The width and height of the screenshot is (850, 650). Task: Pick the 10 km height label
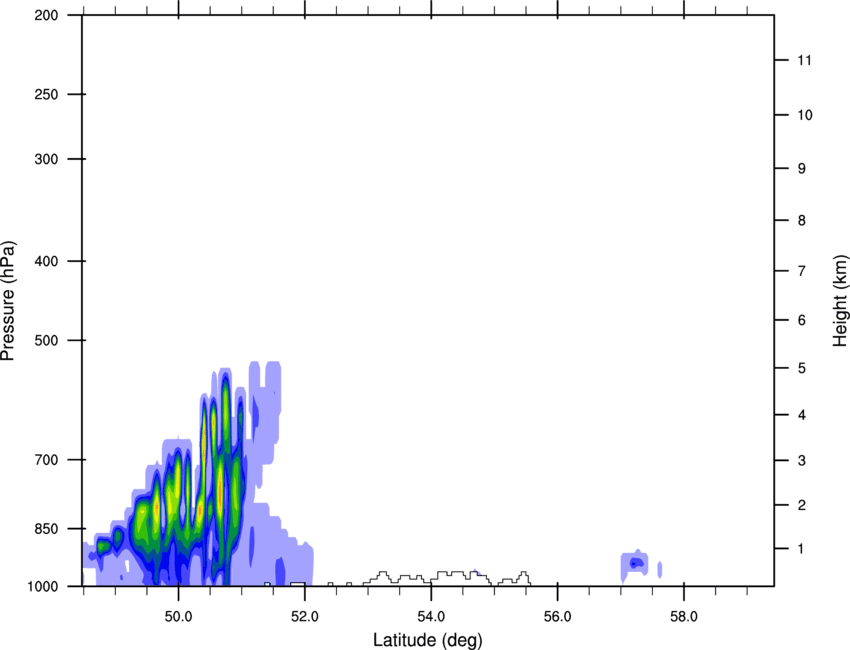click(804, 115)
